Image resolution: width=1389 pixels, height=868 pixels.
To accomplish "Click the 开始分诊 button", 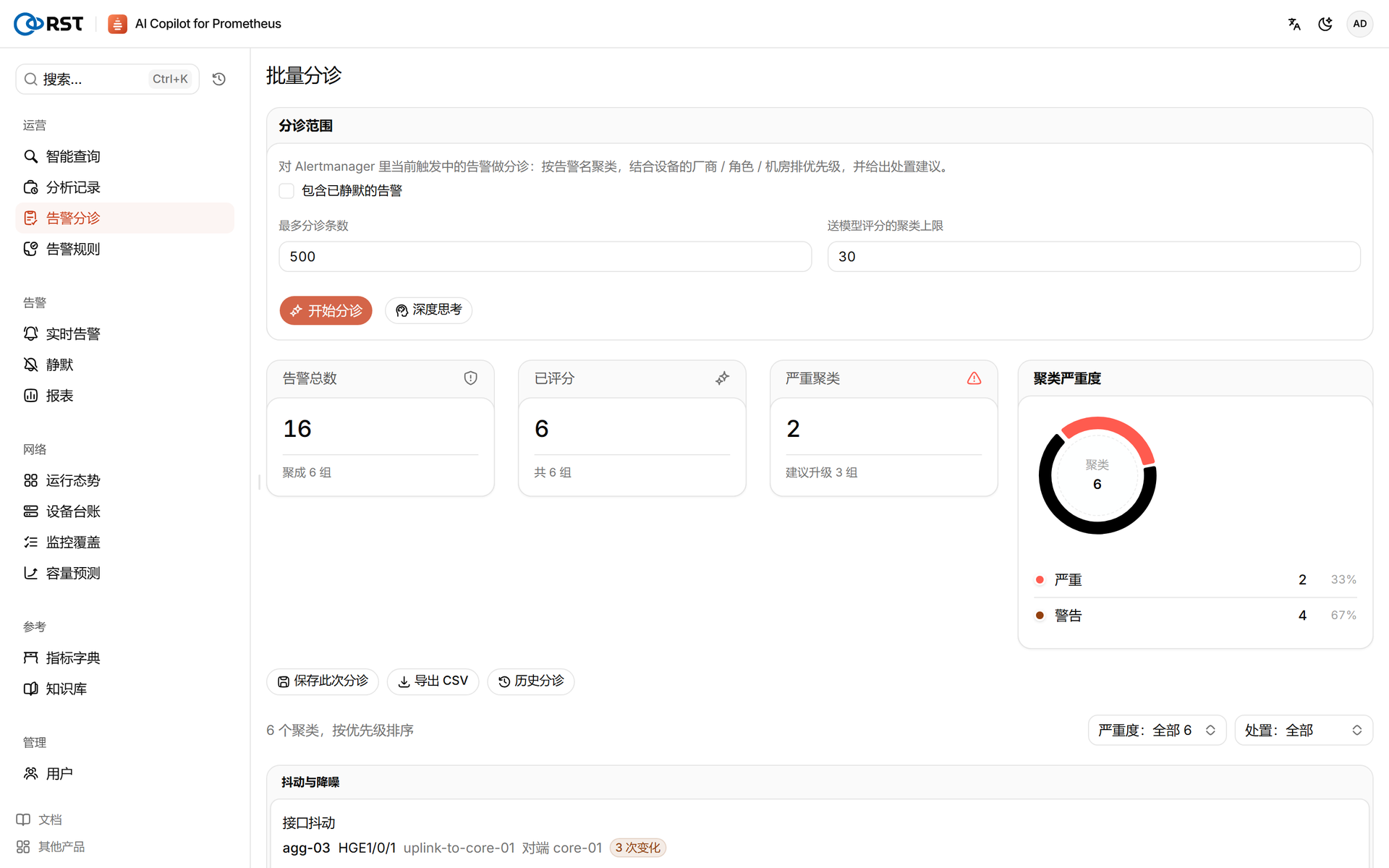I will [x=326, y=310].
